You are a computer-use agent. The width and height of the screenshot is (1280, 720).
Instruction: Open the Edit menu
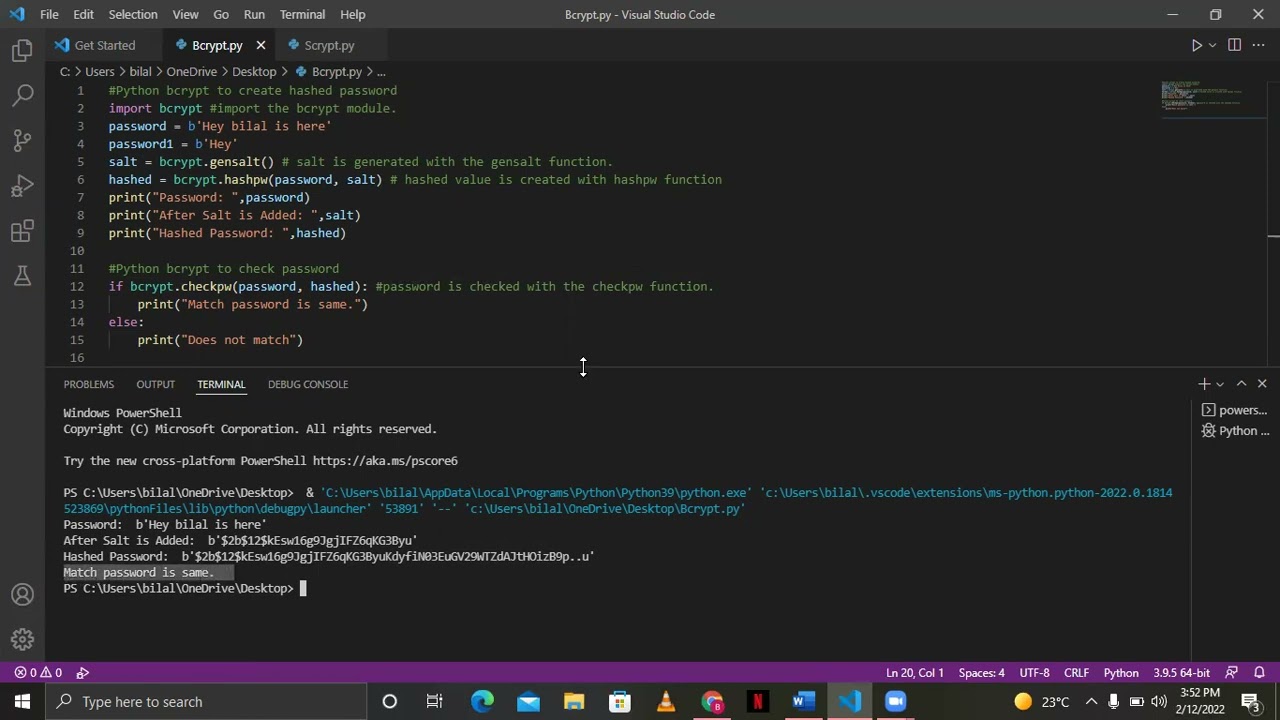(x=83, y=14)
